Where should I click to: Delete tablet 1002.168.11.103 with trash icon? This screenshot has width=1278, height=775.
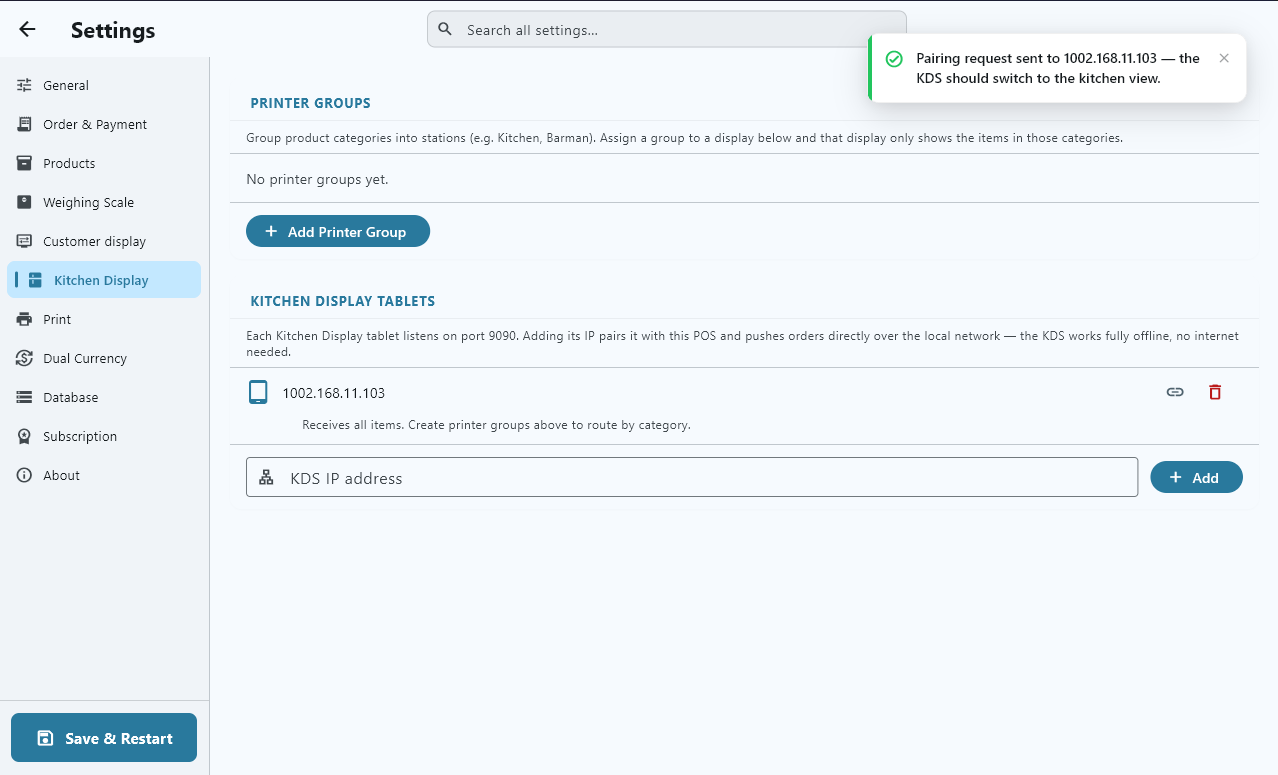pos(1215,392)
